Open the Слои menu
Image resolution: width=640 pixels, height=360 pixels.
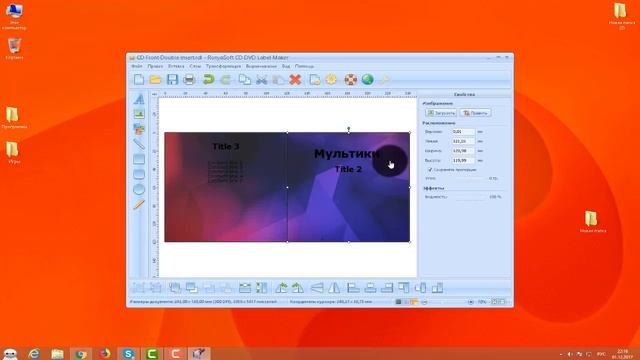[195, 66]
